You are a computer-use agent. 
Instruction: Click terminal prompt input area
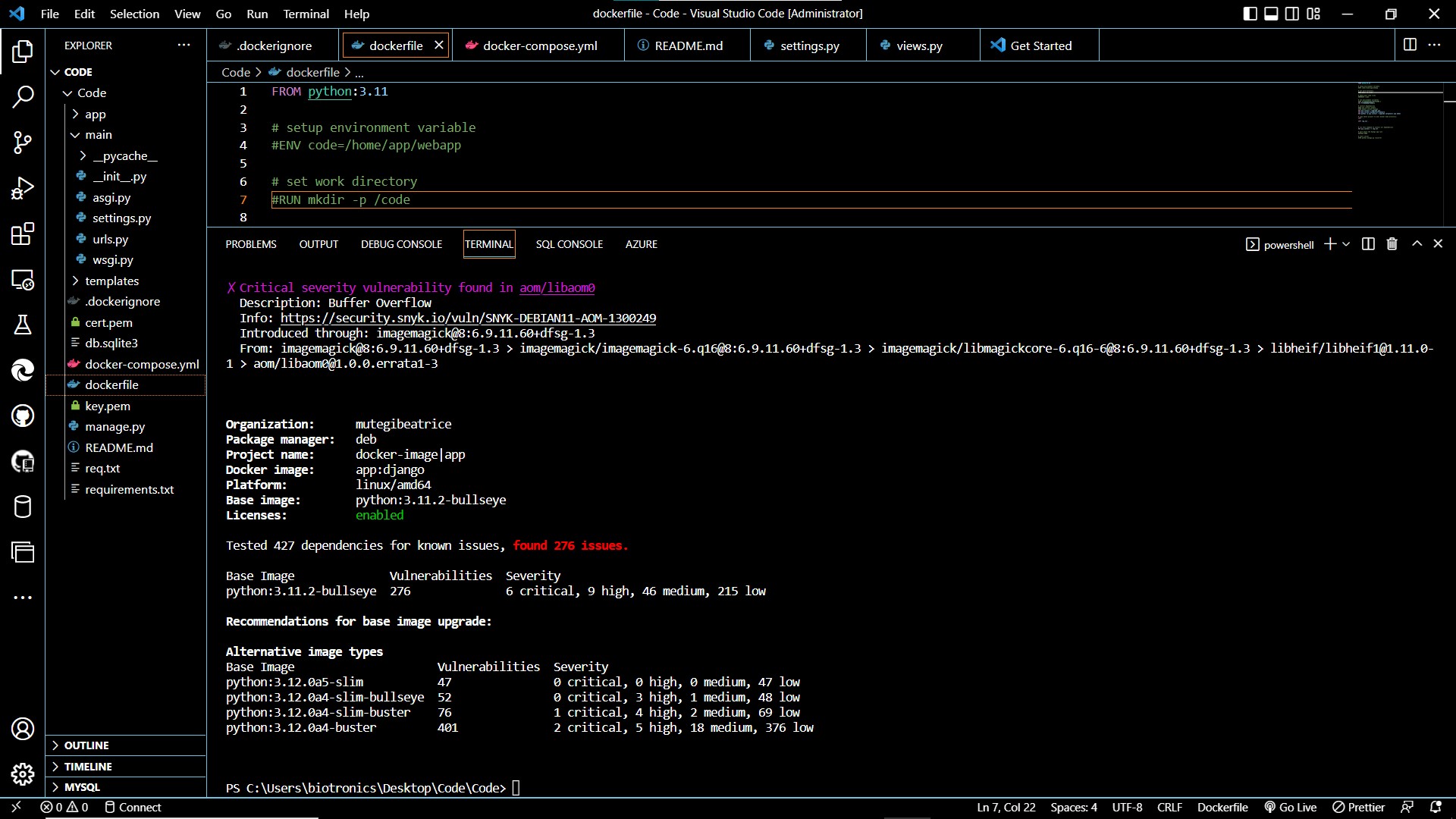tap(516, 788)
